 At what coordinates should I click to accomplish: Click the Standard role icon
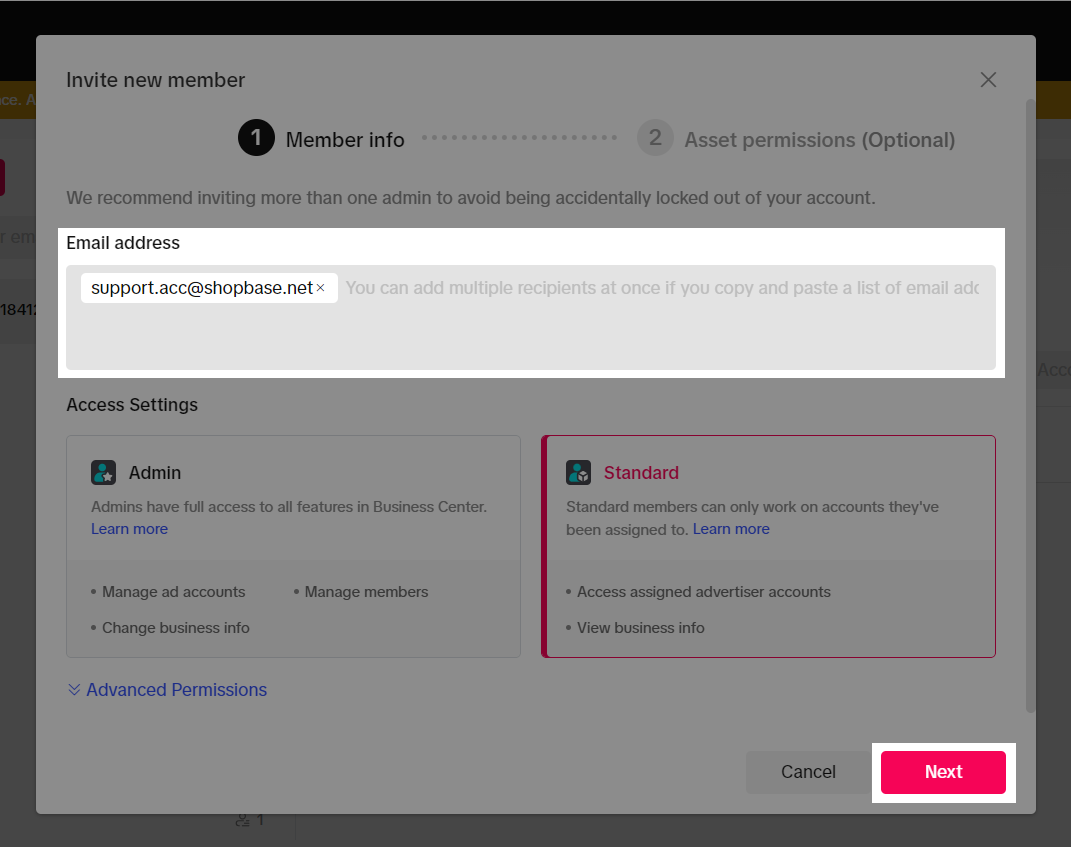click(578, 473)
